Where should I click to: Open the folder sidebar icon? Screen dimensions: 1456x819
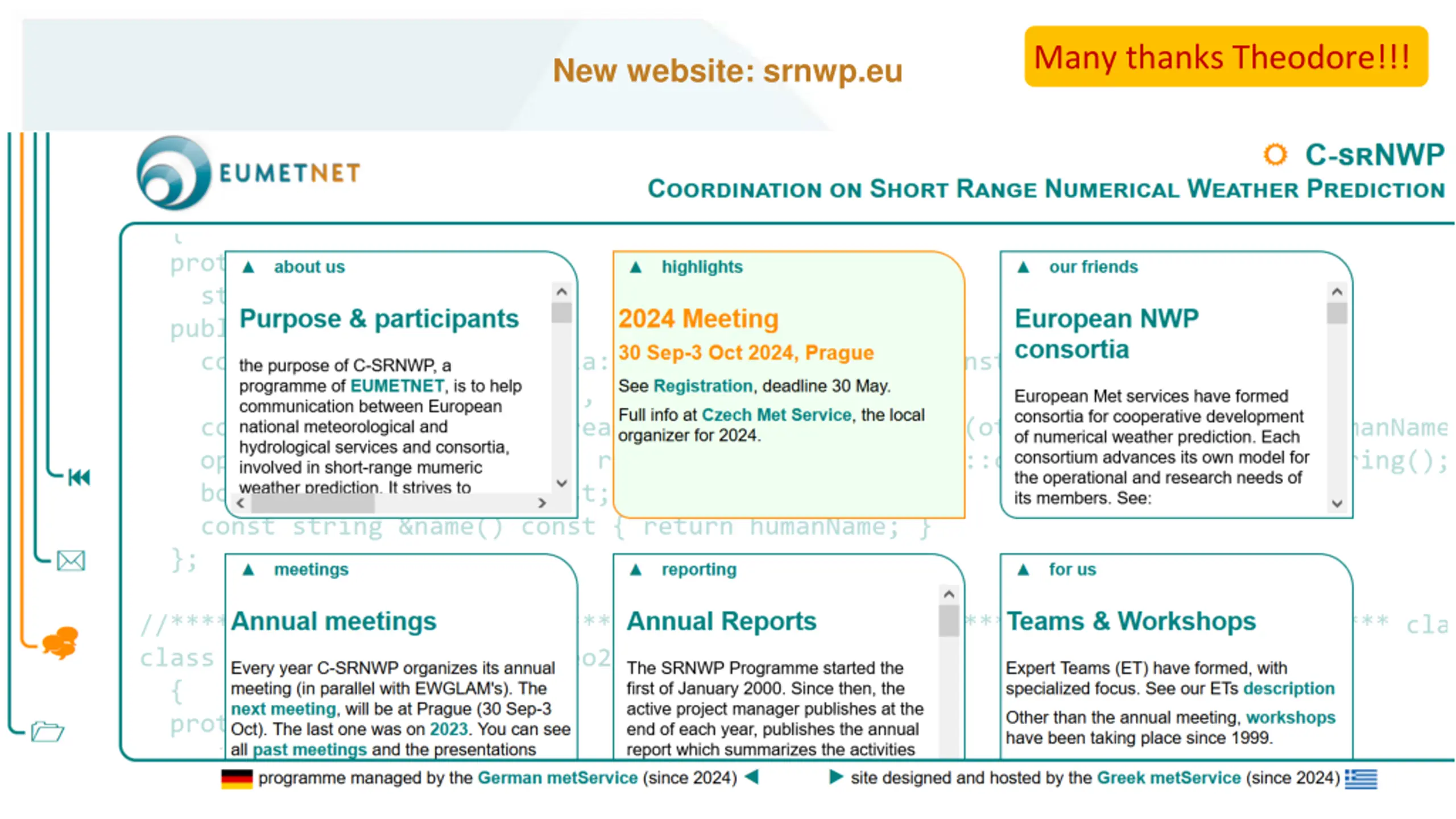[x=47, y=731]
